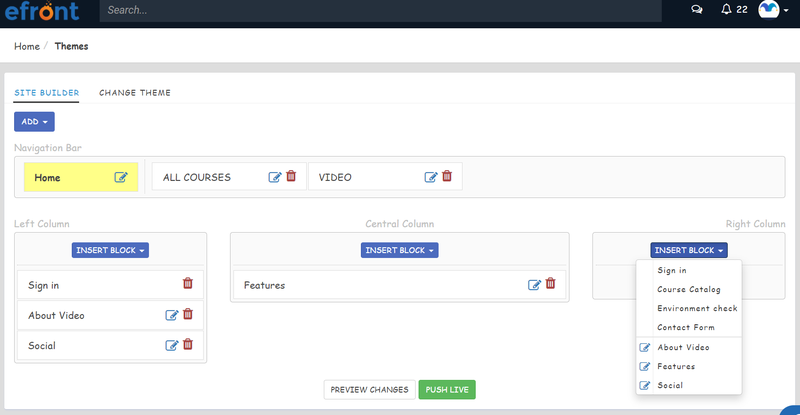The height and width of the screenshot is (415, 800).
Task: Edit the About Video block in the Left Column
Action: pos(171,315)
